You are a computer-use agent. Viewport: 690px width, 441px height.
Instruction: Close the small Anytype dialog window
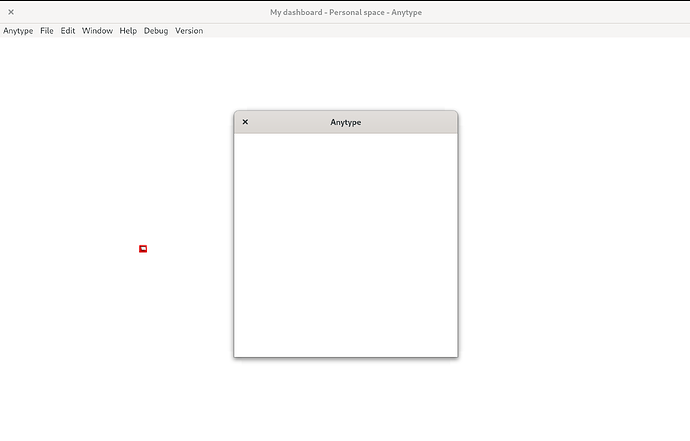(245, 122)
